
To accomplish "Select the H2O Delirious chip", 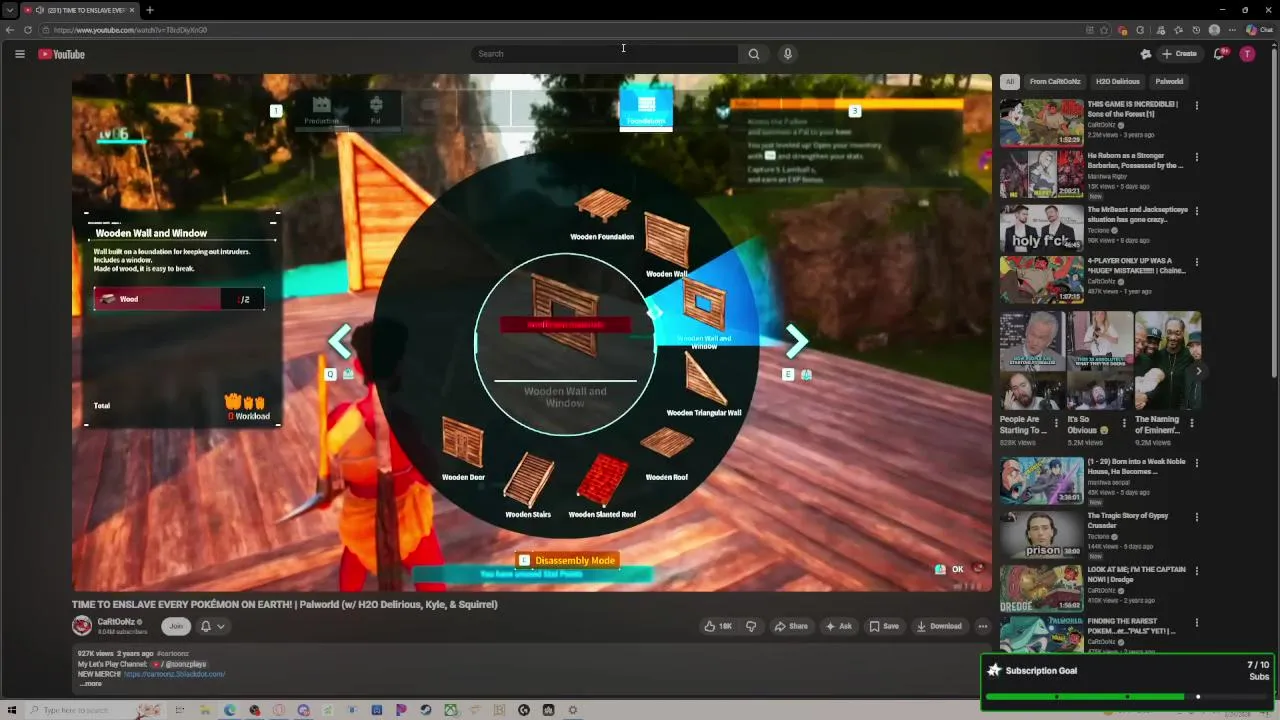I will pyautogui.click(x=1117, y=82).
